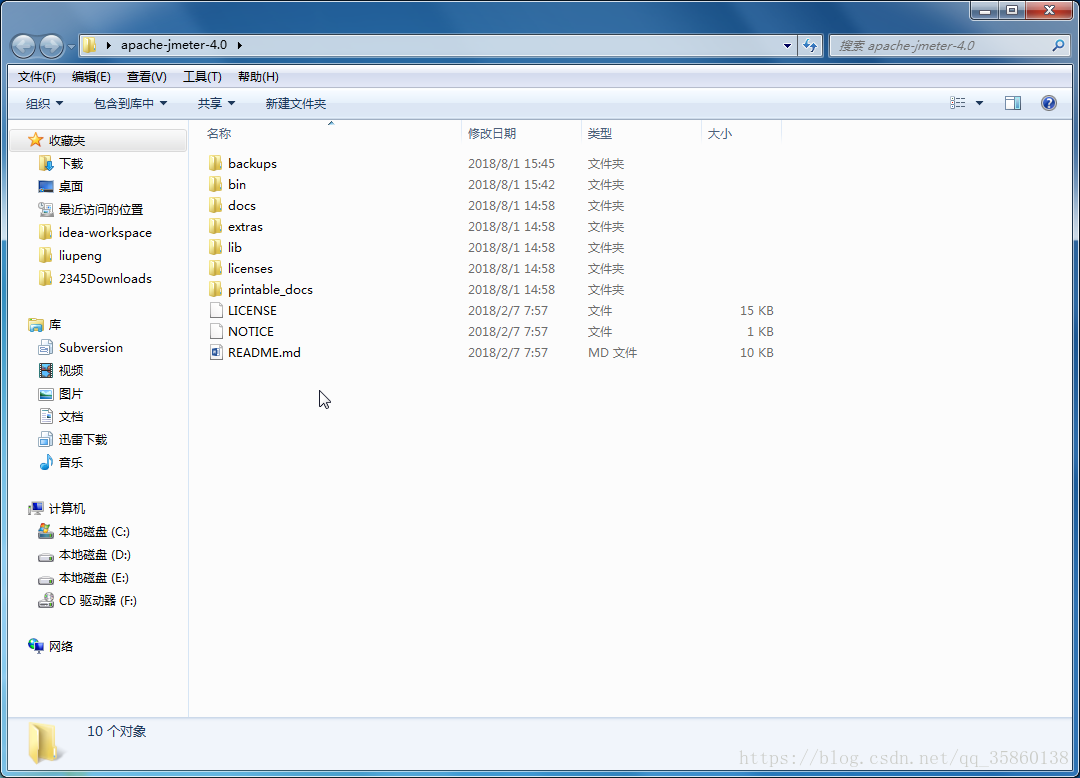Viewport: 1080px width, 778px height.
Task: Open the 文件(F) menu
Action: tap(37, 77)
